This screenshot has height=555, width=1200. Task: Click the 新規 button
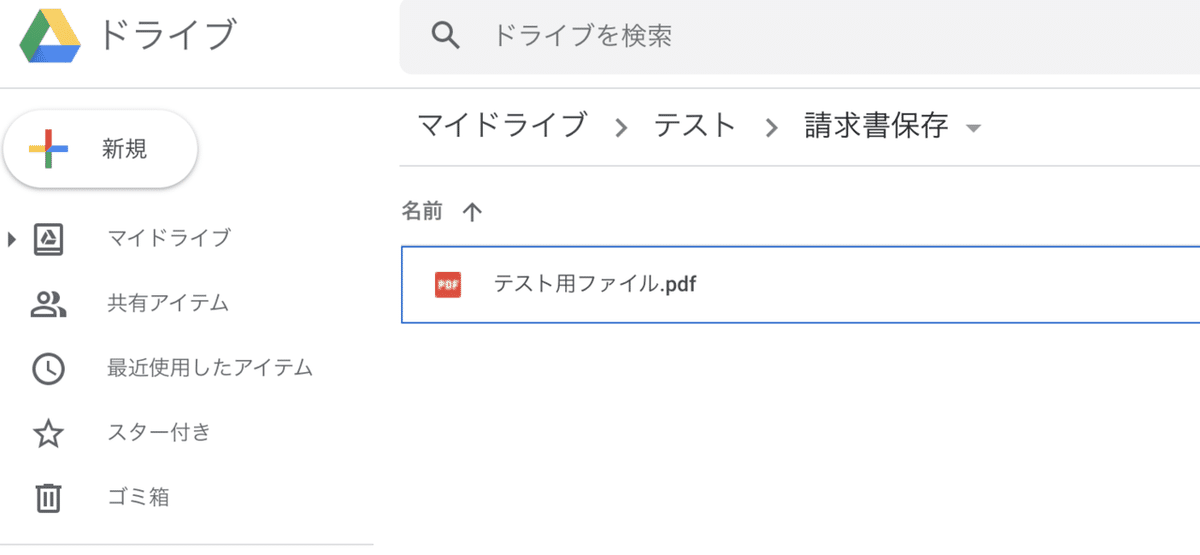[x=100, y=149]
